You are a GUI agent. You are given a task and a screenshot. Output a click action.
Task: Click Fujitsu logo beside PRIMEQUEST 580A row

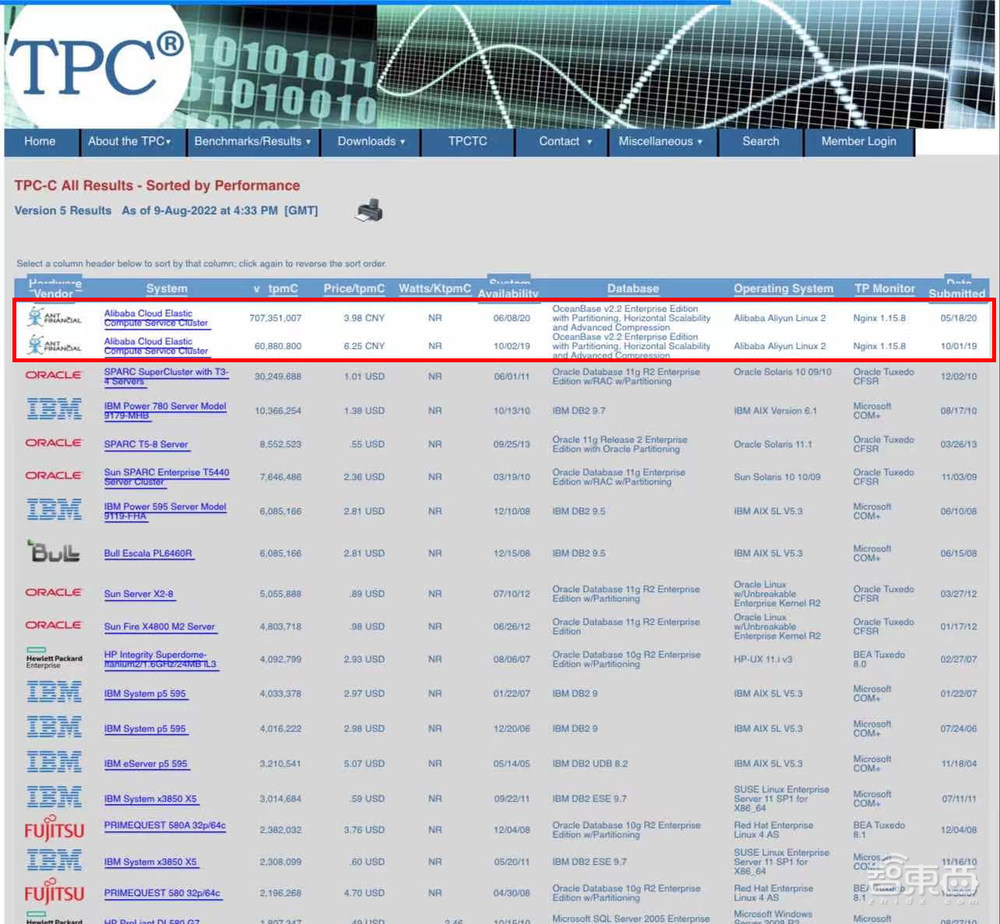pos(54,829)
